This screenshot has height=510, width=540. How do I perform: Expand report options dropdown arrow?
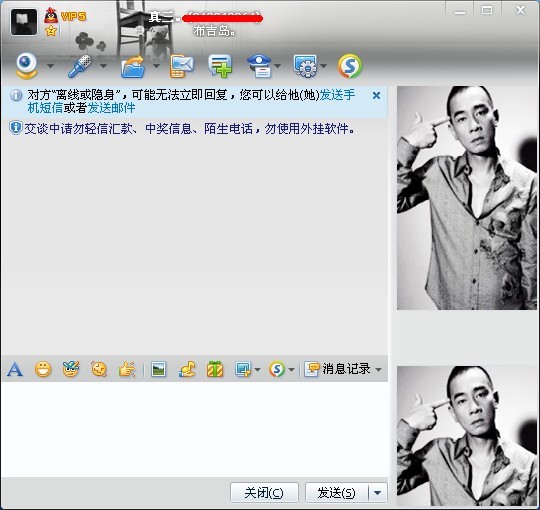(278, 66)
